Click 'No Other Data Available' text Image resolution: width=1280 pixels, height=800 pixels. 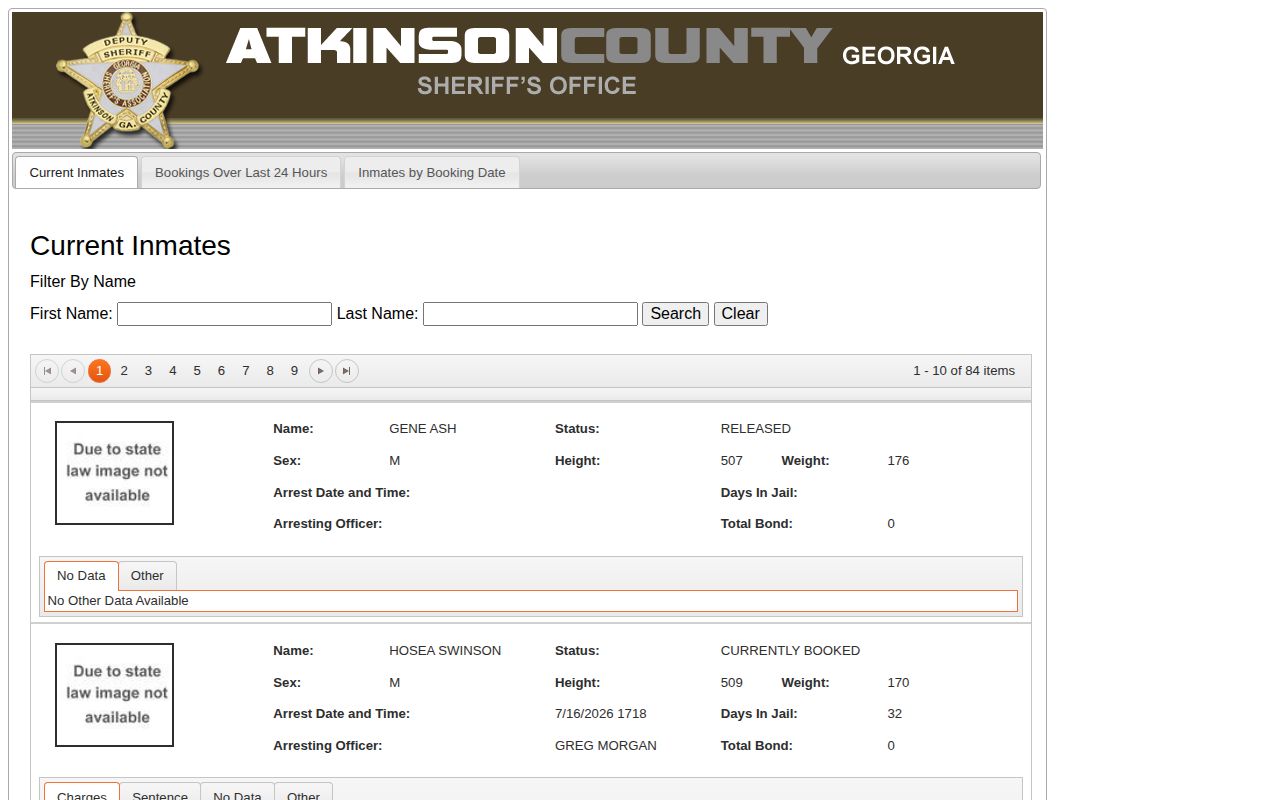point(118,601)
